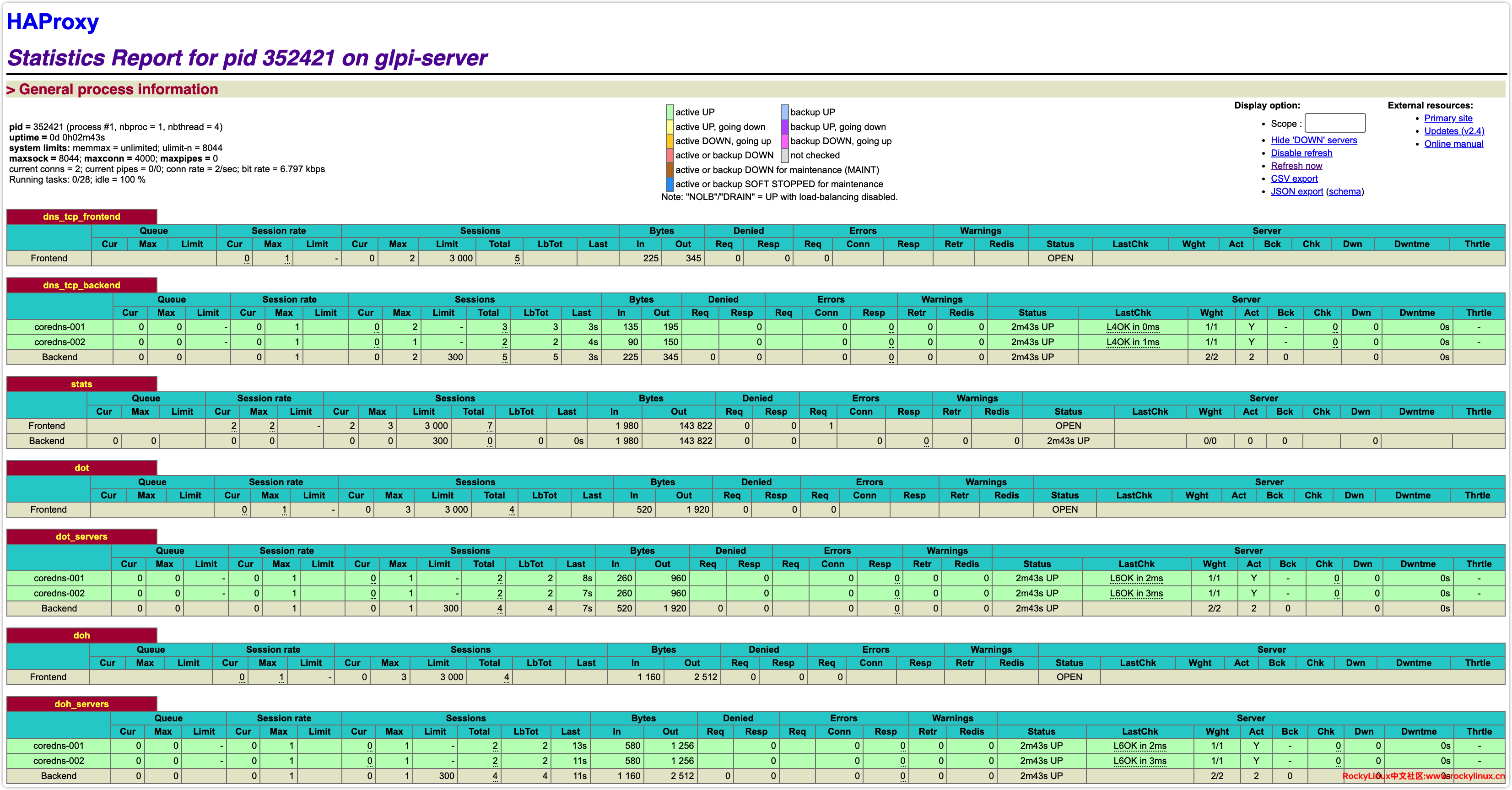
Task: Click the 'backup UP' blue legend swatch
Action: (784, 112)
